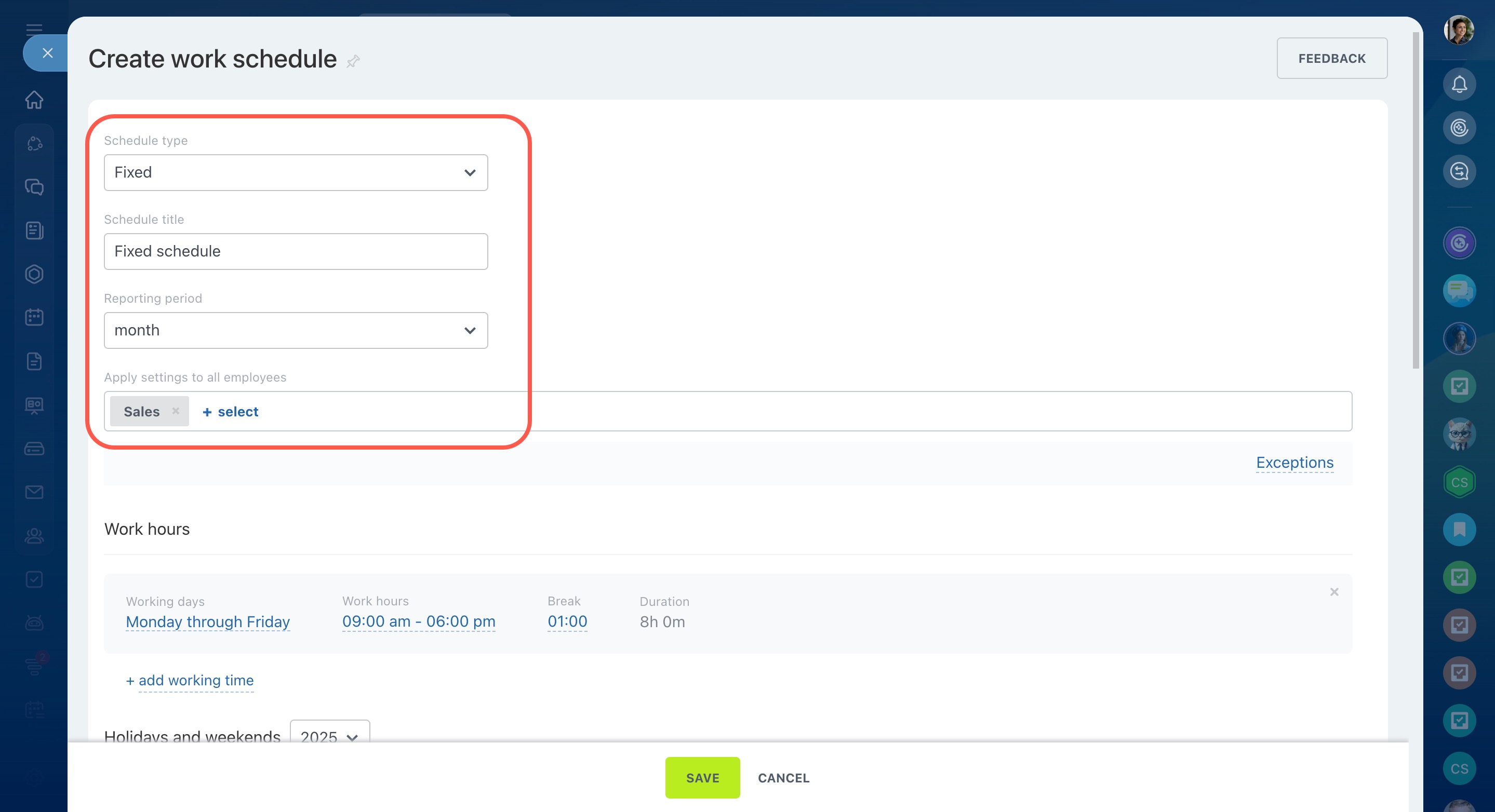Pin the Create work schedule panel
Screen dimensions: 1495x812
click(353, 61)
